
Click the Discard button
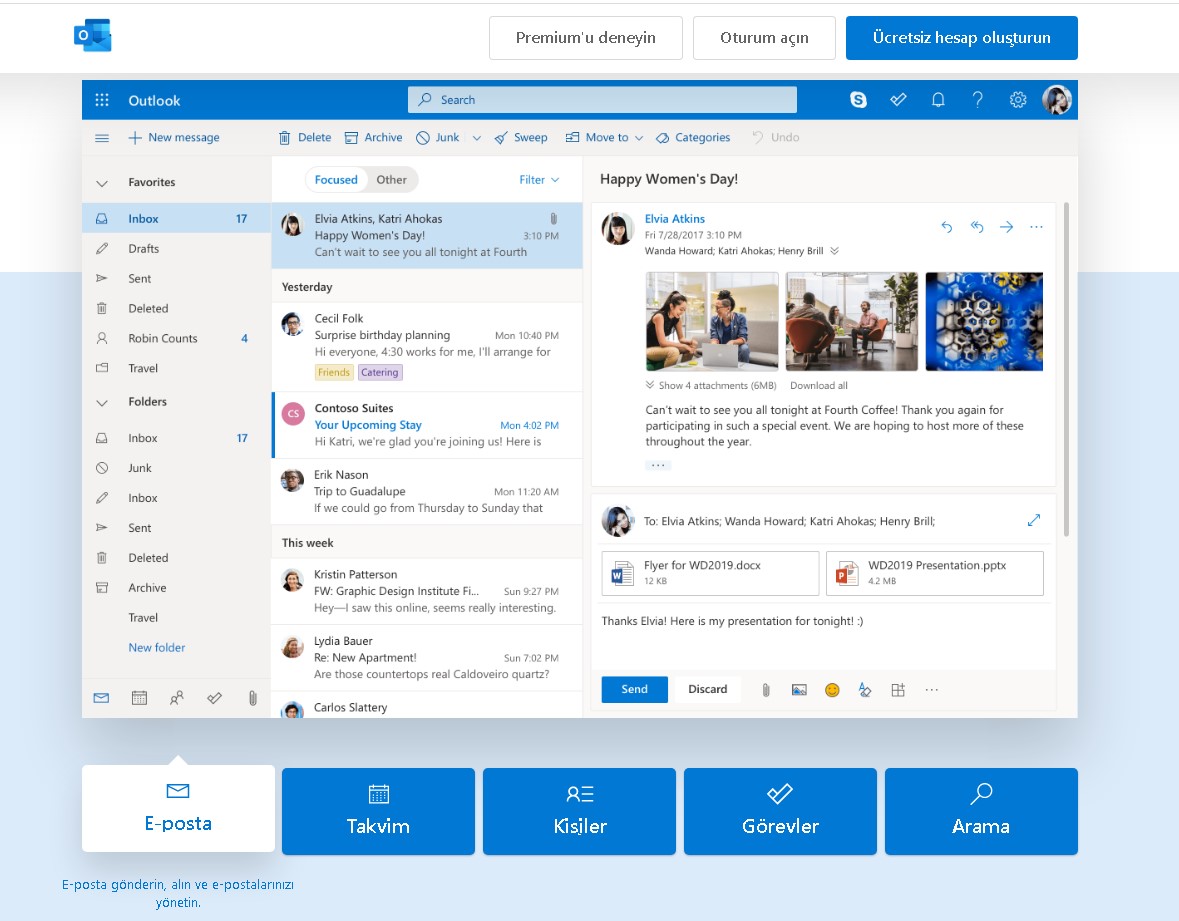point(708,689)
